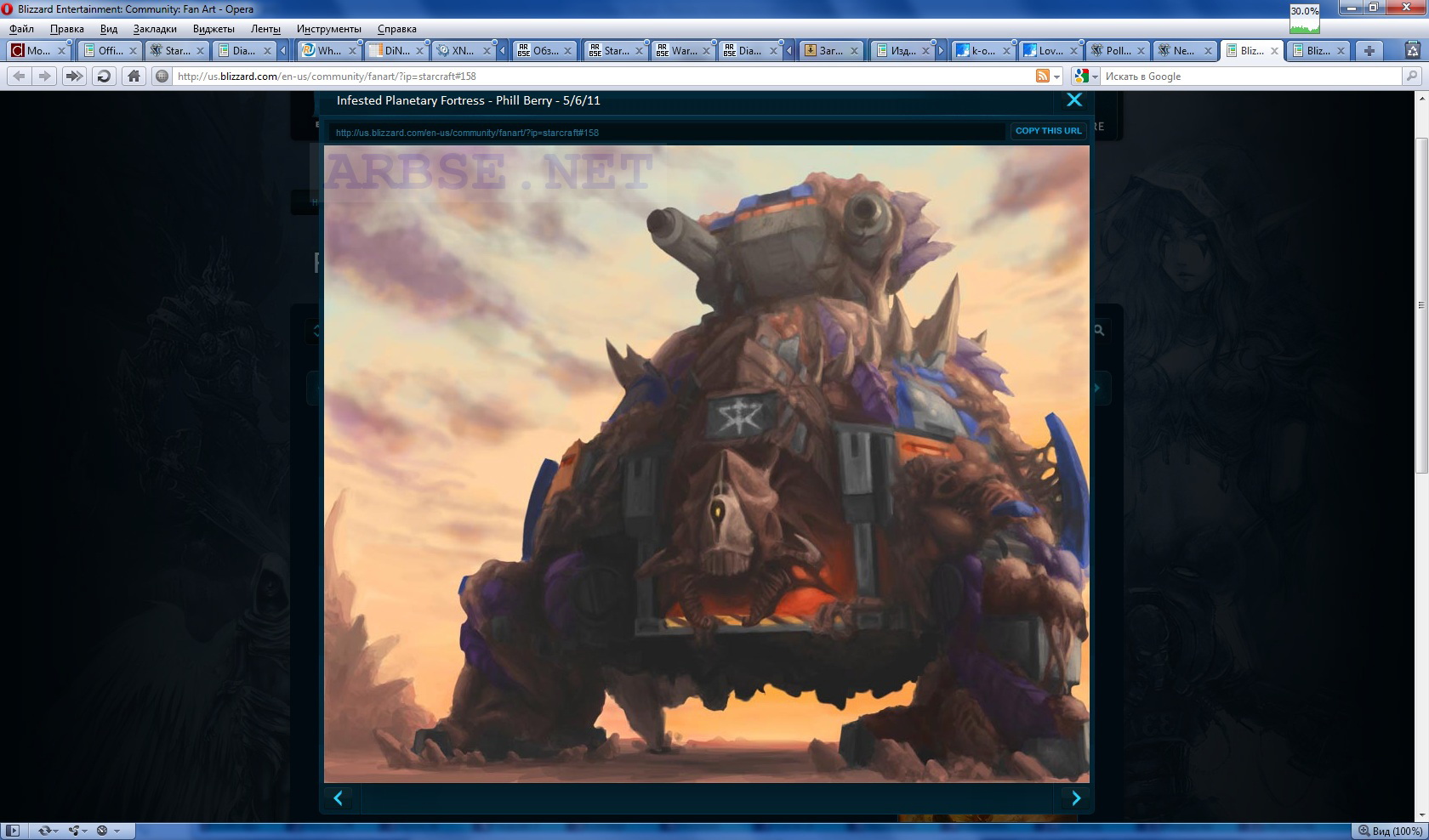Open the Opera Link sync status dropdown
The width and height of the screenshot is (1429, 840).
tap(48, 831)
